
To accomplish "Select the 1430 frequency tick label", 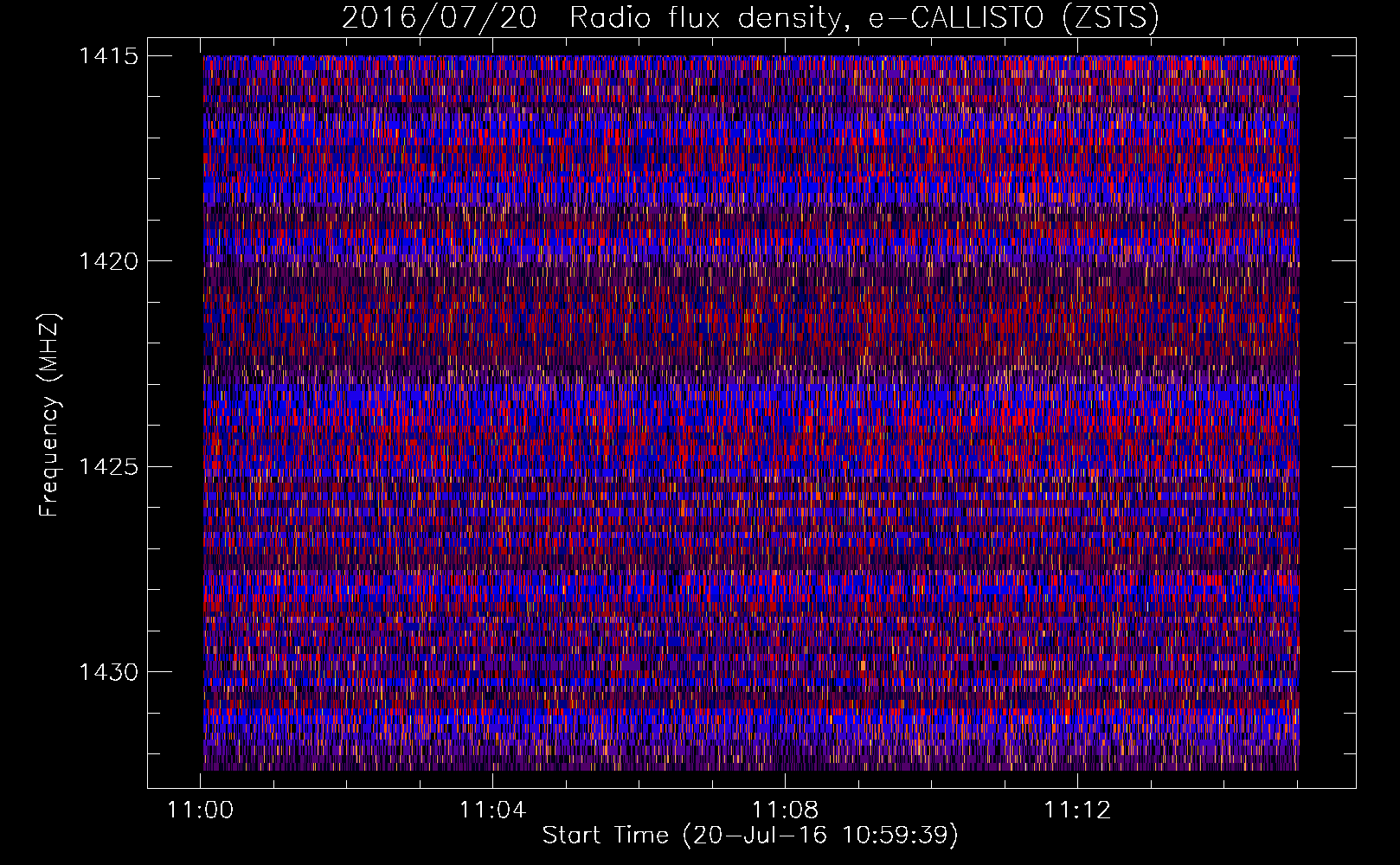I will [x=108, y=672].
